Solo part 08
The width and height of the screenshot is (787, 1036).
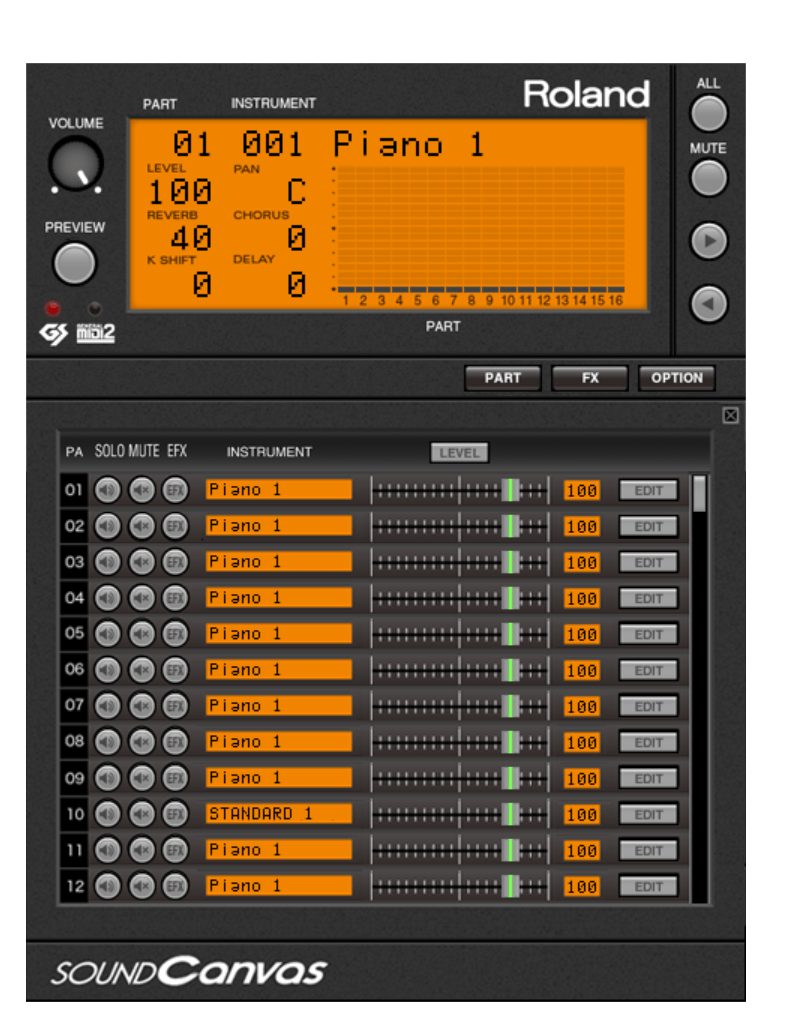(x=107, y=742)
